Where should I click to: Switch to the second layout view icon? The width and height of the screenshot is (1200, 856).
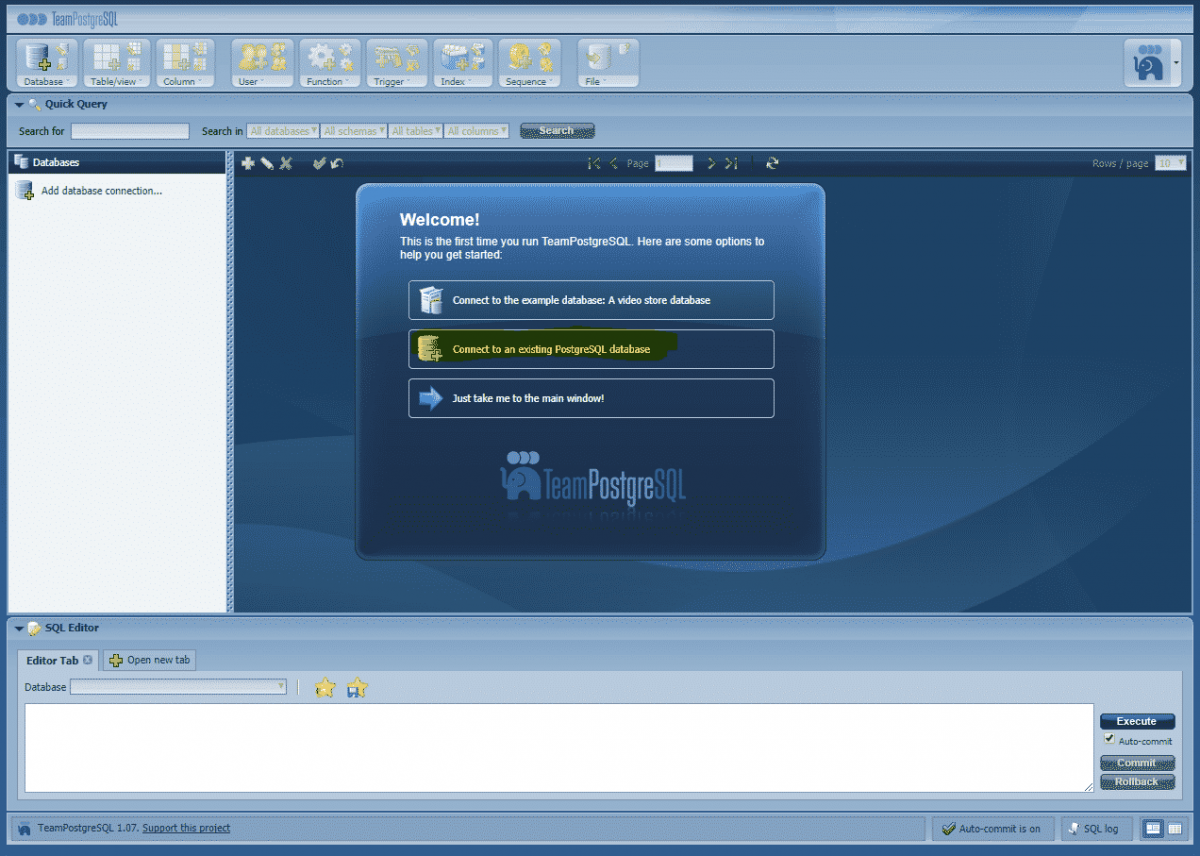[x=1175, y=828]
